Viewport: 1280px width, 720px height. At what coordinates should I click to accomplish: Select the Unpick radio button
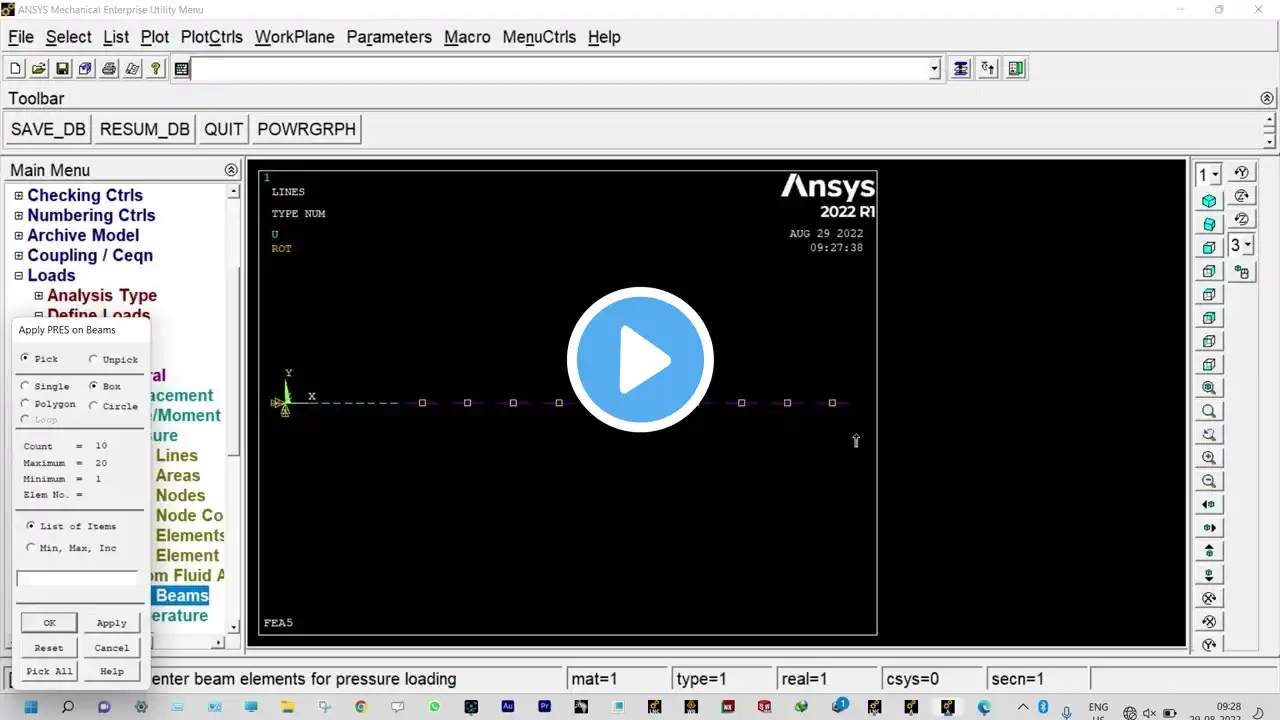coord(93,359)
